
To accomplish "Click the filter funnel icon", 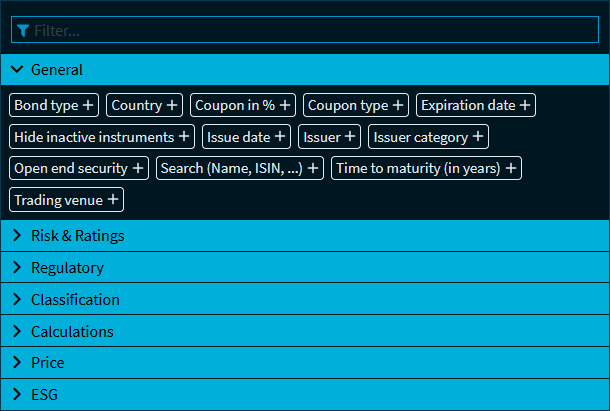I will tap(23, 31).
